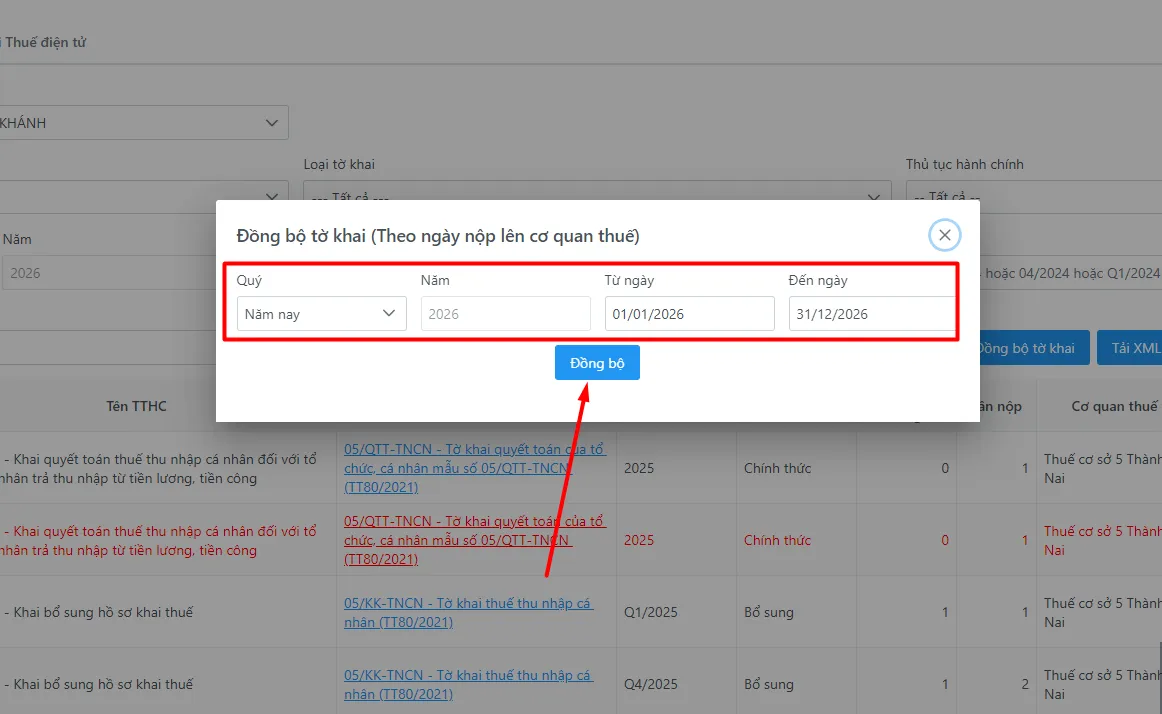1162x714 pixels.
Task: Select the Q4/2025 period cell
Action: click(x=651, y=684)
